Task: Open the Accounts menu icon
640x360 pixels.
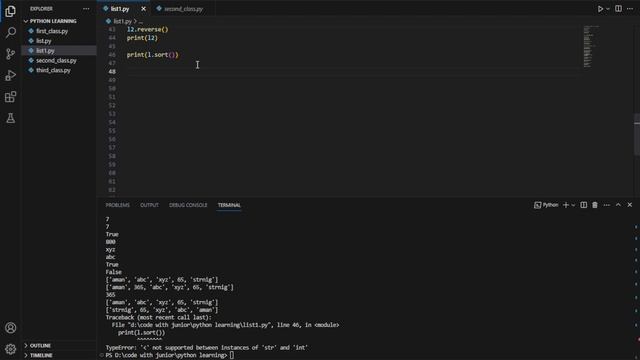Action: 11,328
